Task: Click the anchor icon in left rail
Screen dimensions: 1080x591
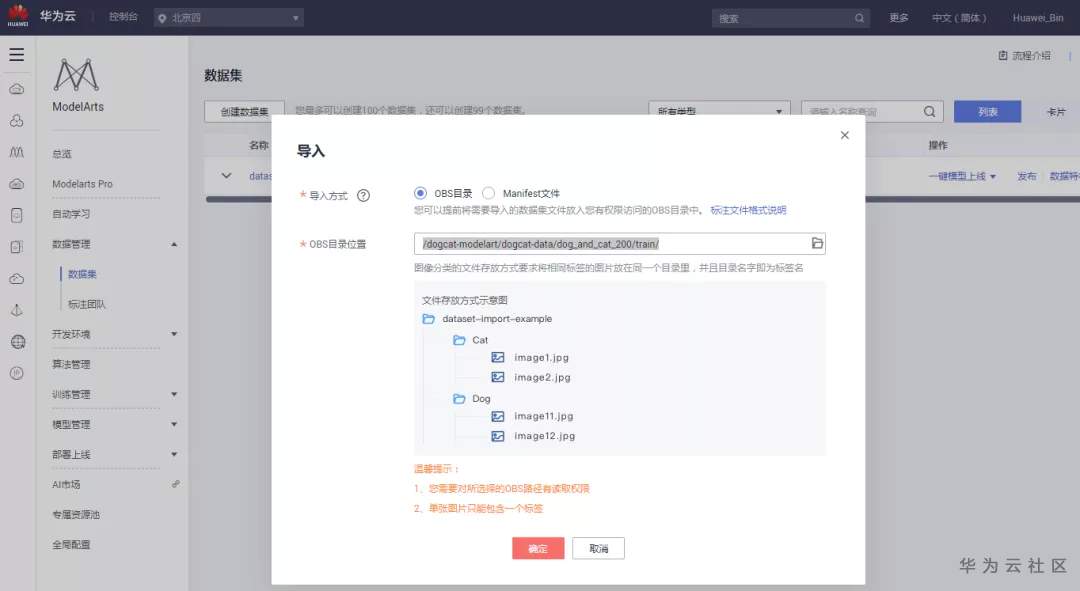Action: click(17, 310)
